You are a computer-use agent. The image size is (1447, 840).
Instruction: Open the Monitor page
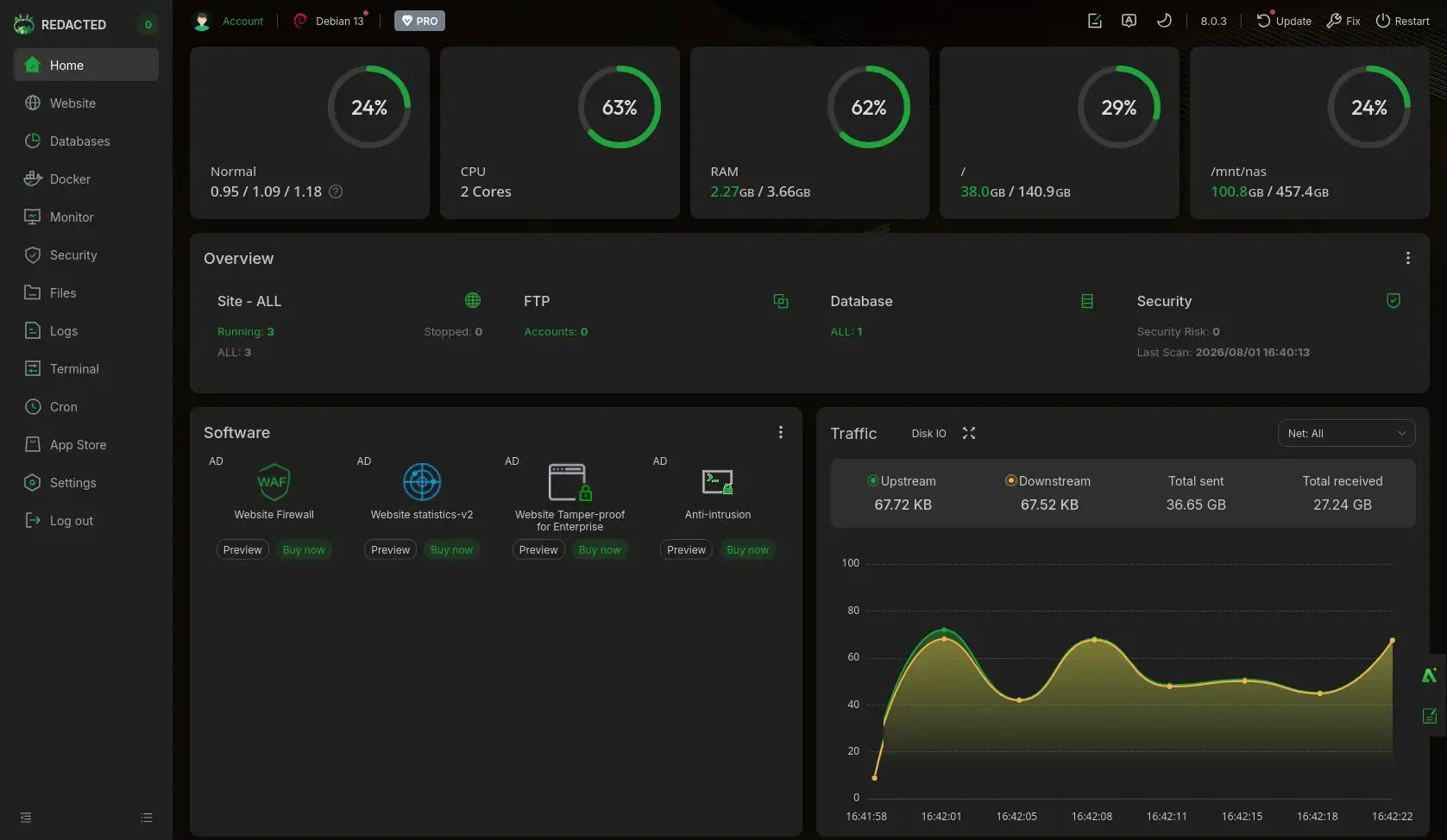pyautogui.click(x=85, y=216)
